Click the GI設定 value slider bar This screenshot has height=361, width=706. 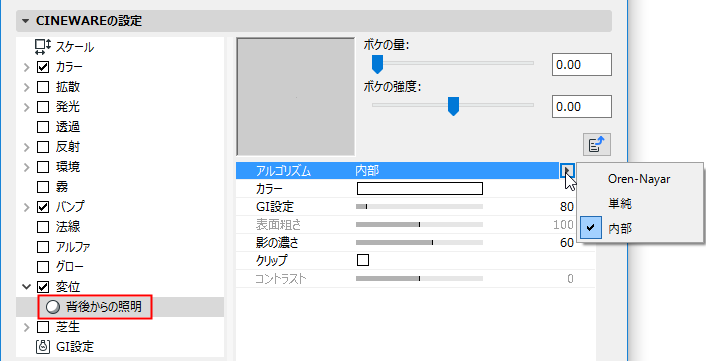click(x=419, y=207)
